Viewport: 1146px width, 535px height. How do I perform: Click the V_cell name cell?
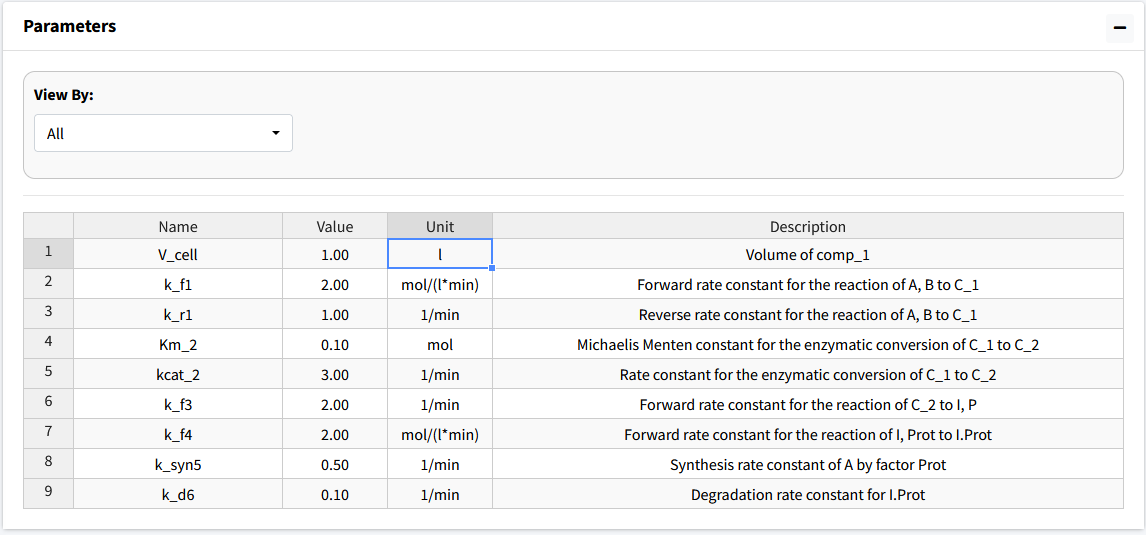[x=178, y=254]
